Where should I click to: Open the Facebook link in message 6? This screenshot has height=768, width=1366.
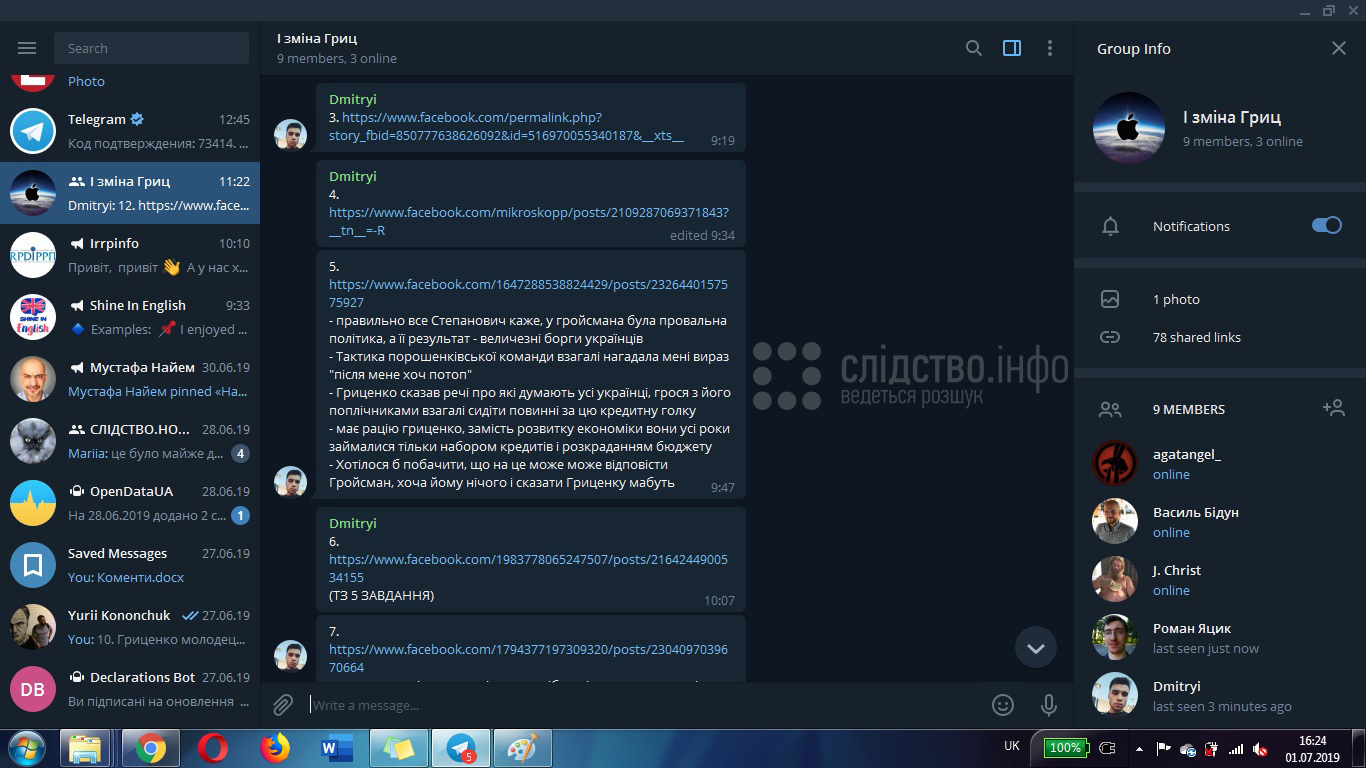point(528,568)
